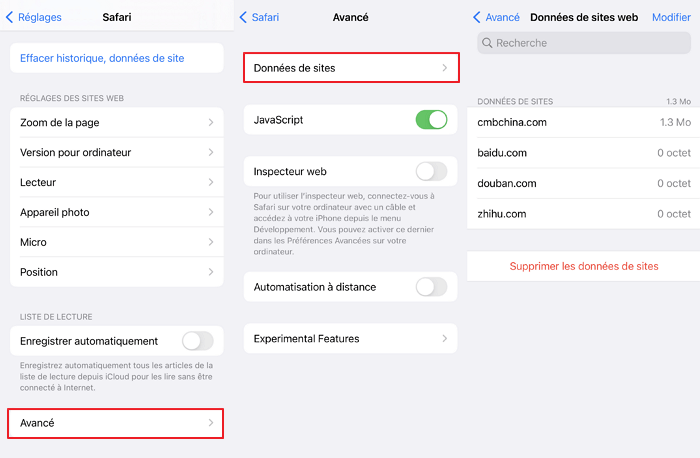Turn on Automatisation à distance switch
Image resolution: width=700 pixels, height=458 pixels.
(431, 287)
